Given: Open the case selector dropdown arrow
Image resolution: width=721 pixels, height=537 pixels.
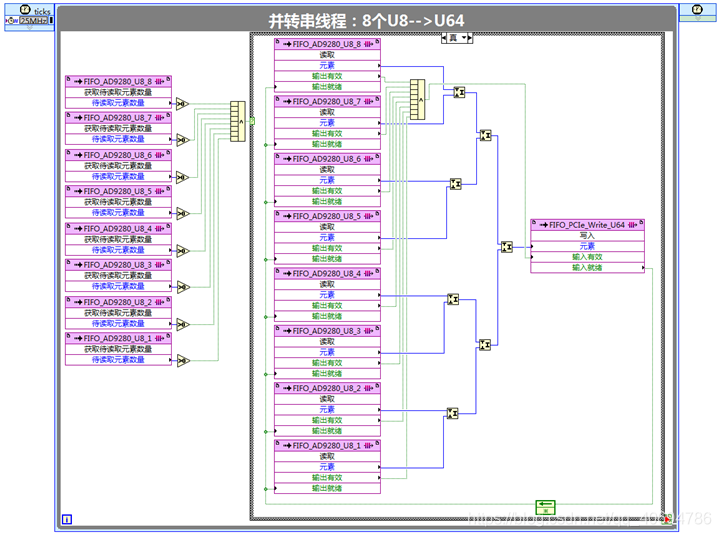Looking at the screenshot, I should tap(464, 38).
